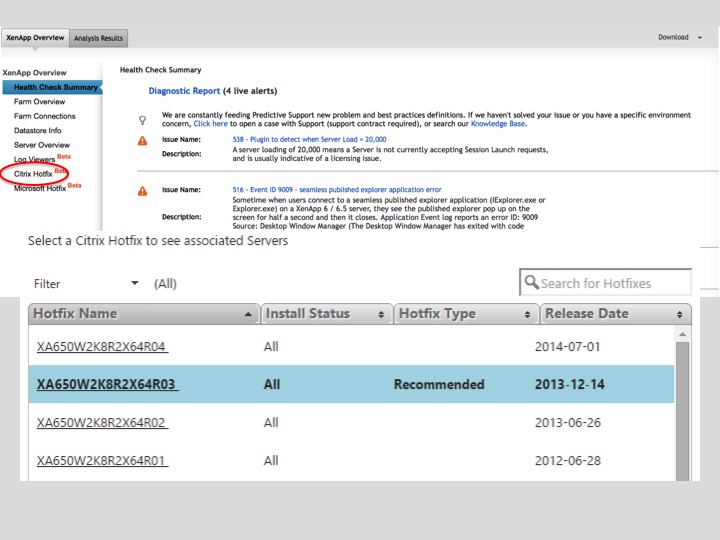The image size is (720, 540).
Task: Expand the Filter dropdown
Action: click(x=86, y=284)
